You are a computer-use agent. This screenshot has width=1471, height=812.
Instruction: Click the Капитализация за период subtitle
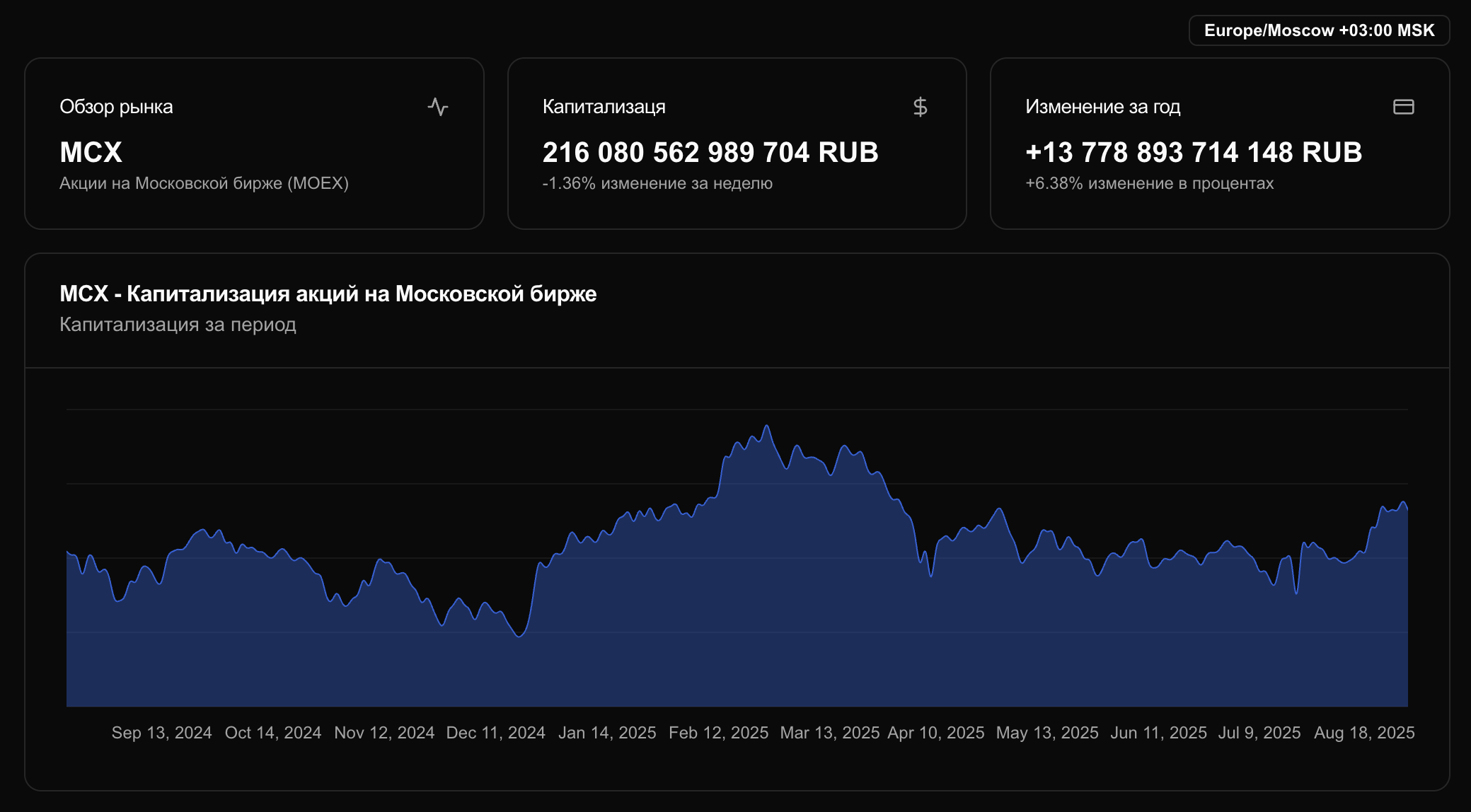point(178,325)
